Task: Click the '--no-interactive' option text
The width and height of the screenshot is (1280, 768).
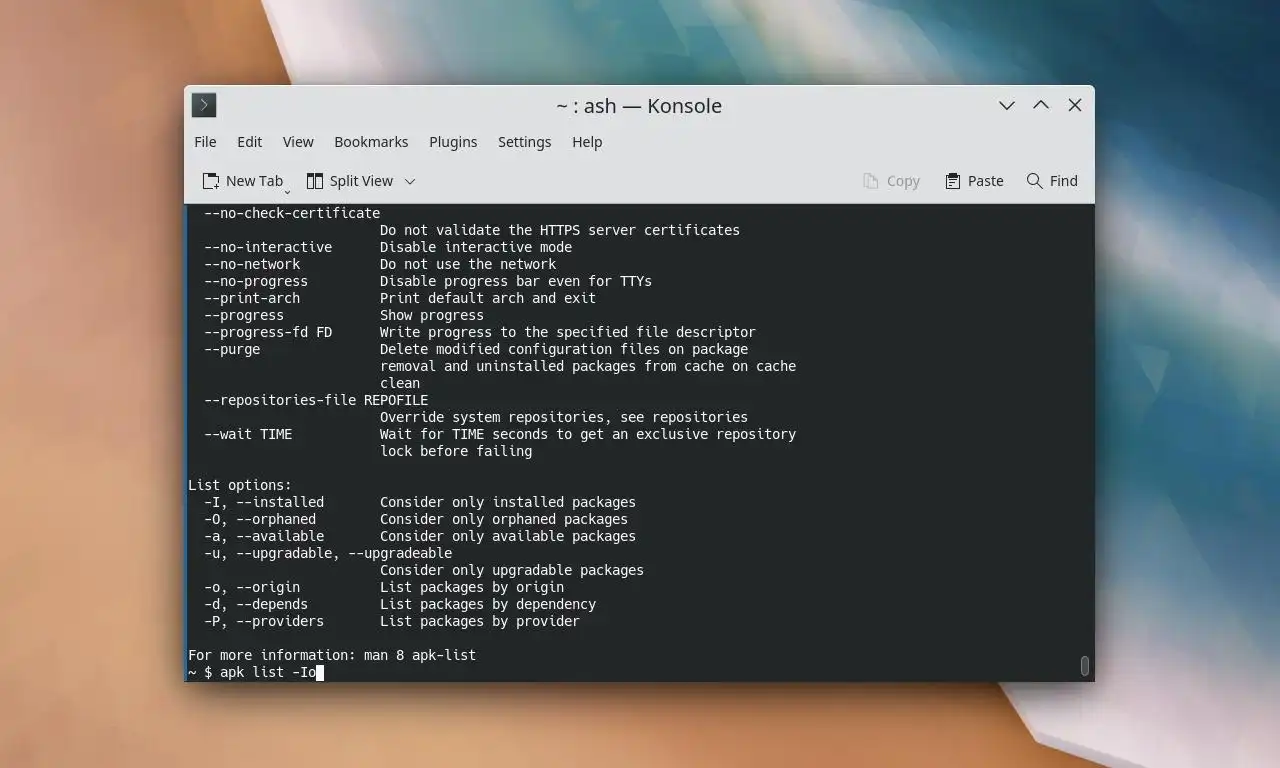Action: tap(268, 247)
